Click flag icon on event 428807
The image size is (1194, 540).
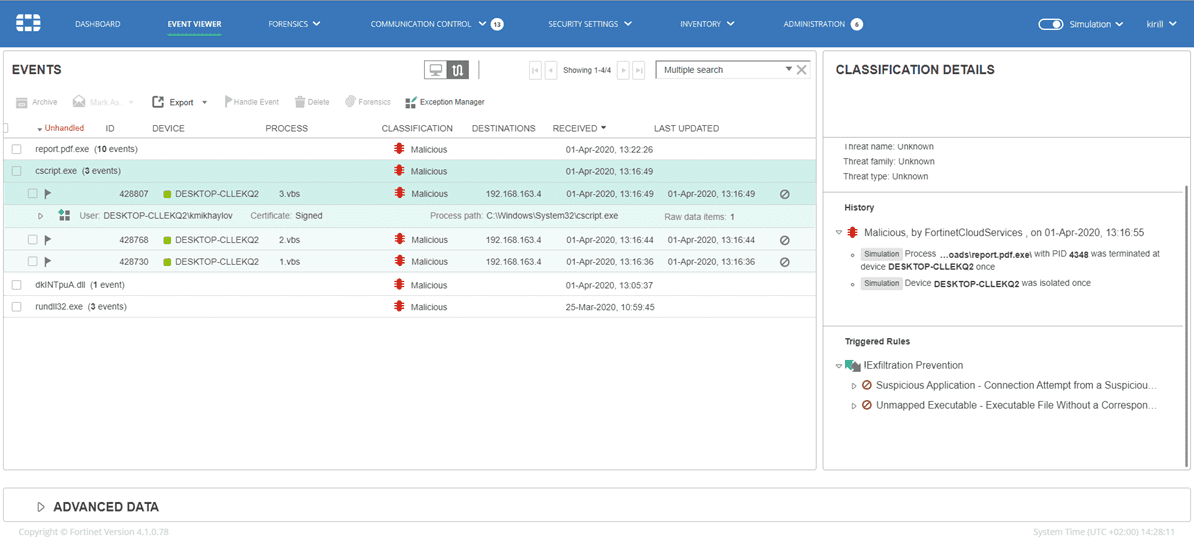coord(47,194)
